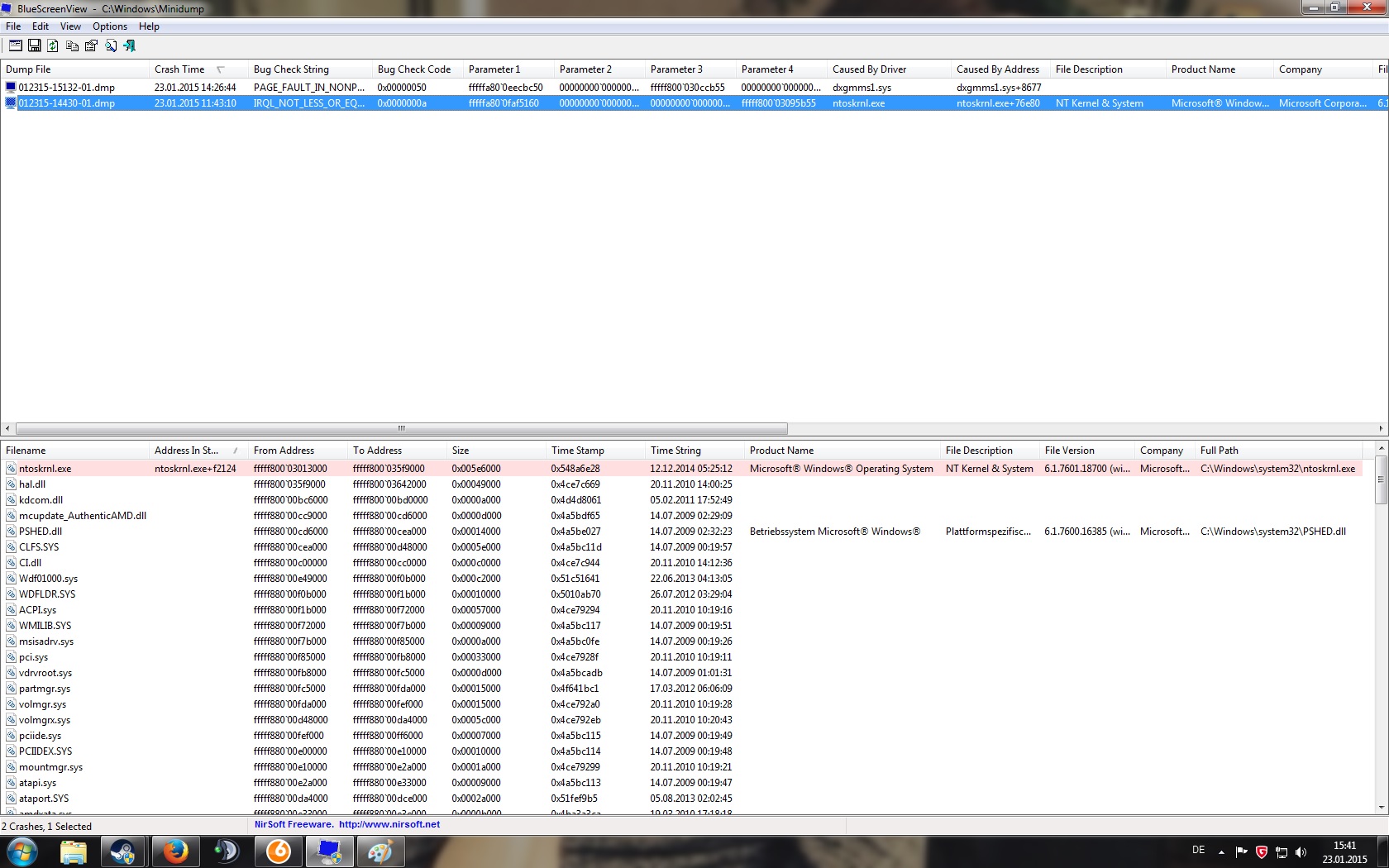The height and width of the screenshot is (868, 1389).
Task: Click the G Data security tray icon
Action: [x=1262, y=851]
